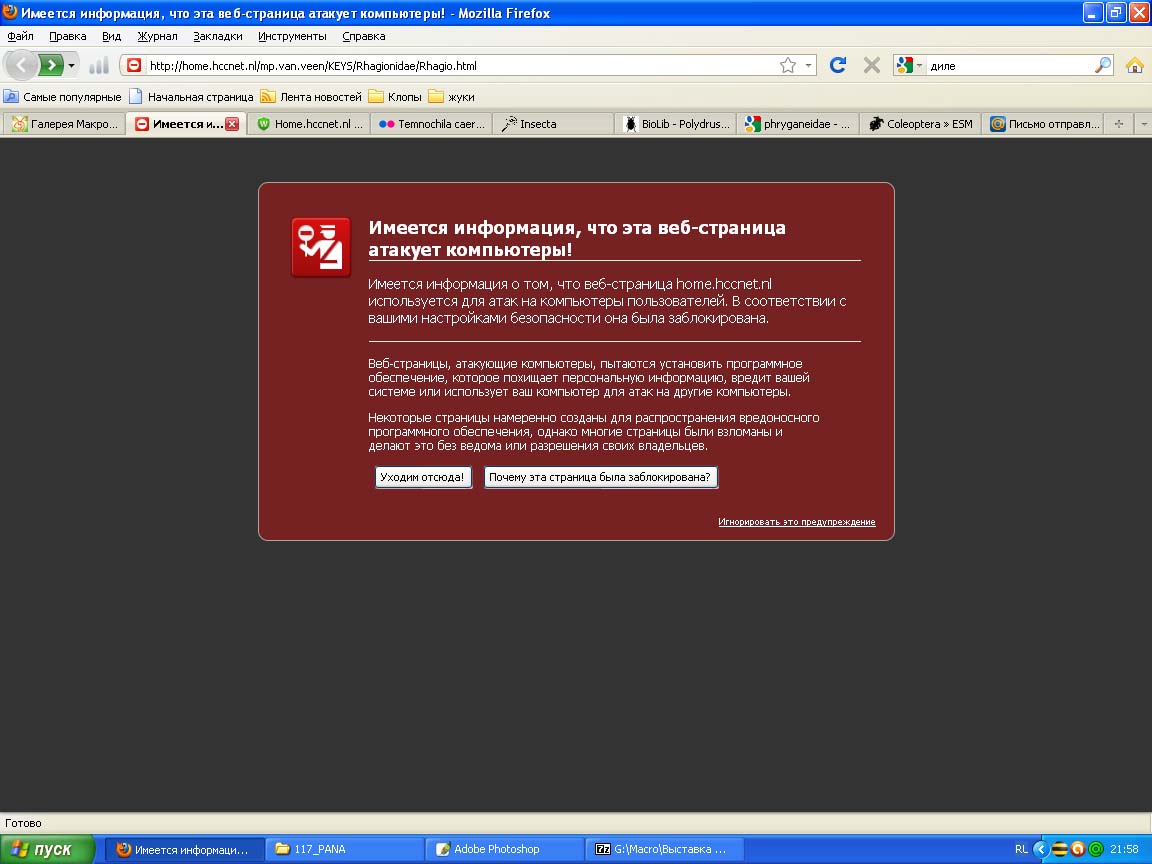
Task: Click the URL address field
Action: [460, 66]
